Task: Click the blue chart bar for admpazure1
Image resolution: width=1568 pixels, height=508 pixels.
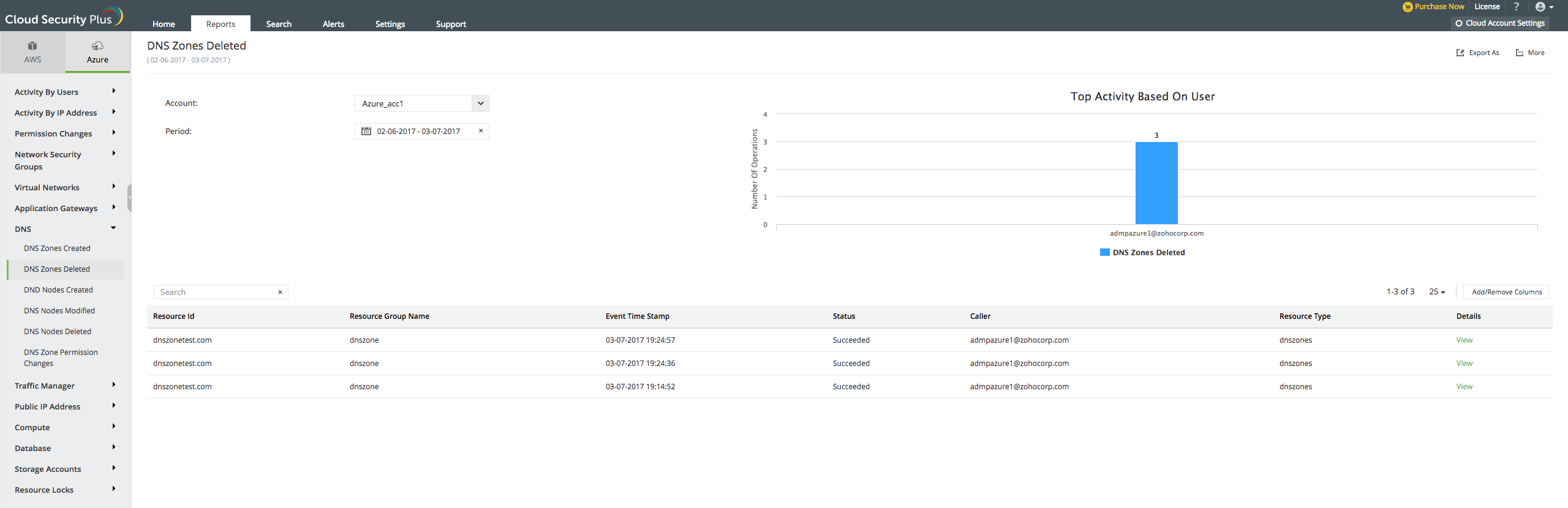Action: (x=1156, y=183)
